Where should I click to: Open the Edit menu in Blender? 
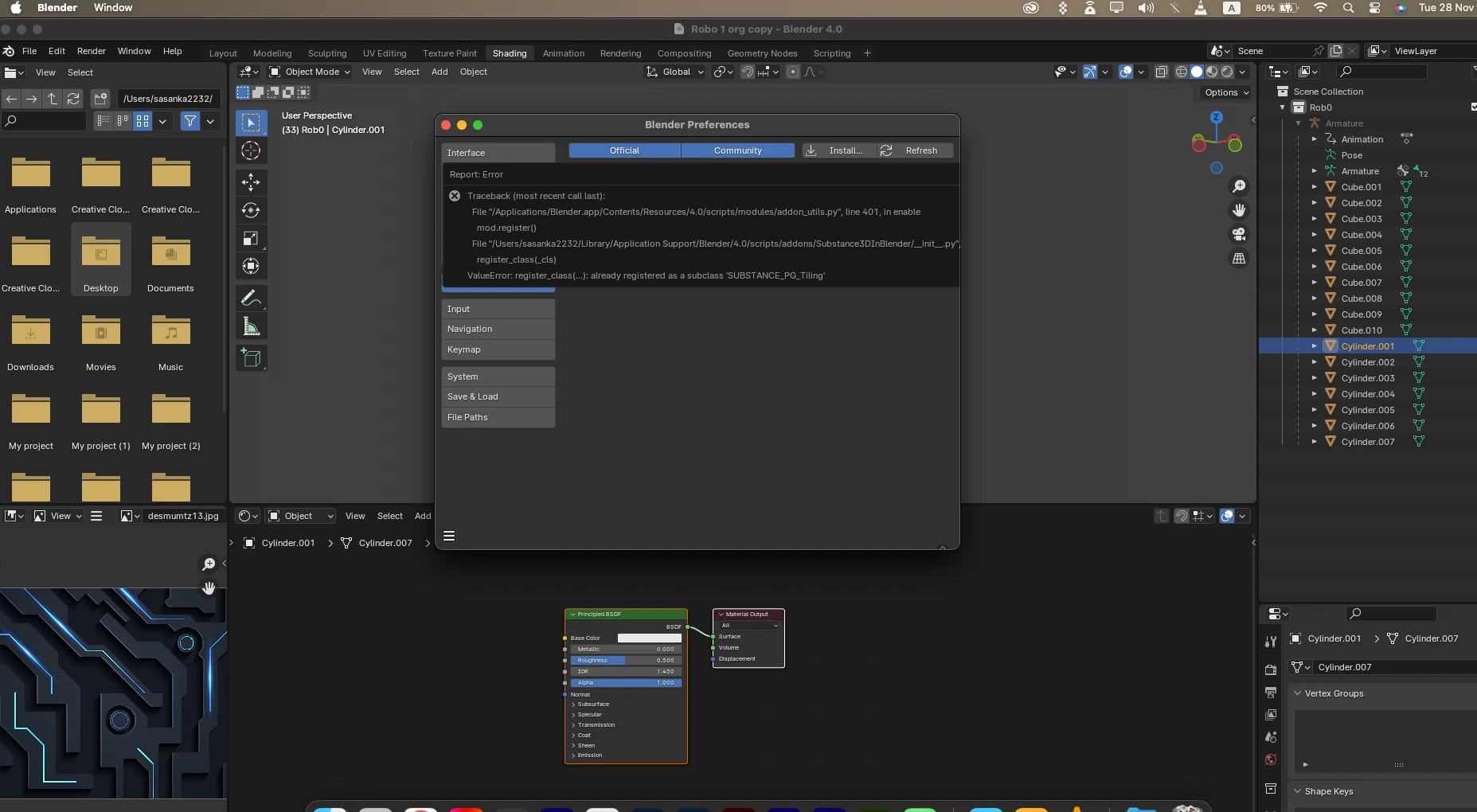tap(57, 51)
